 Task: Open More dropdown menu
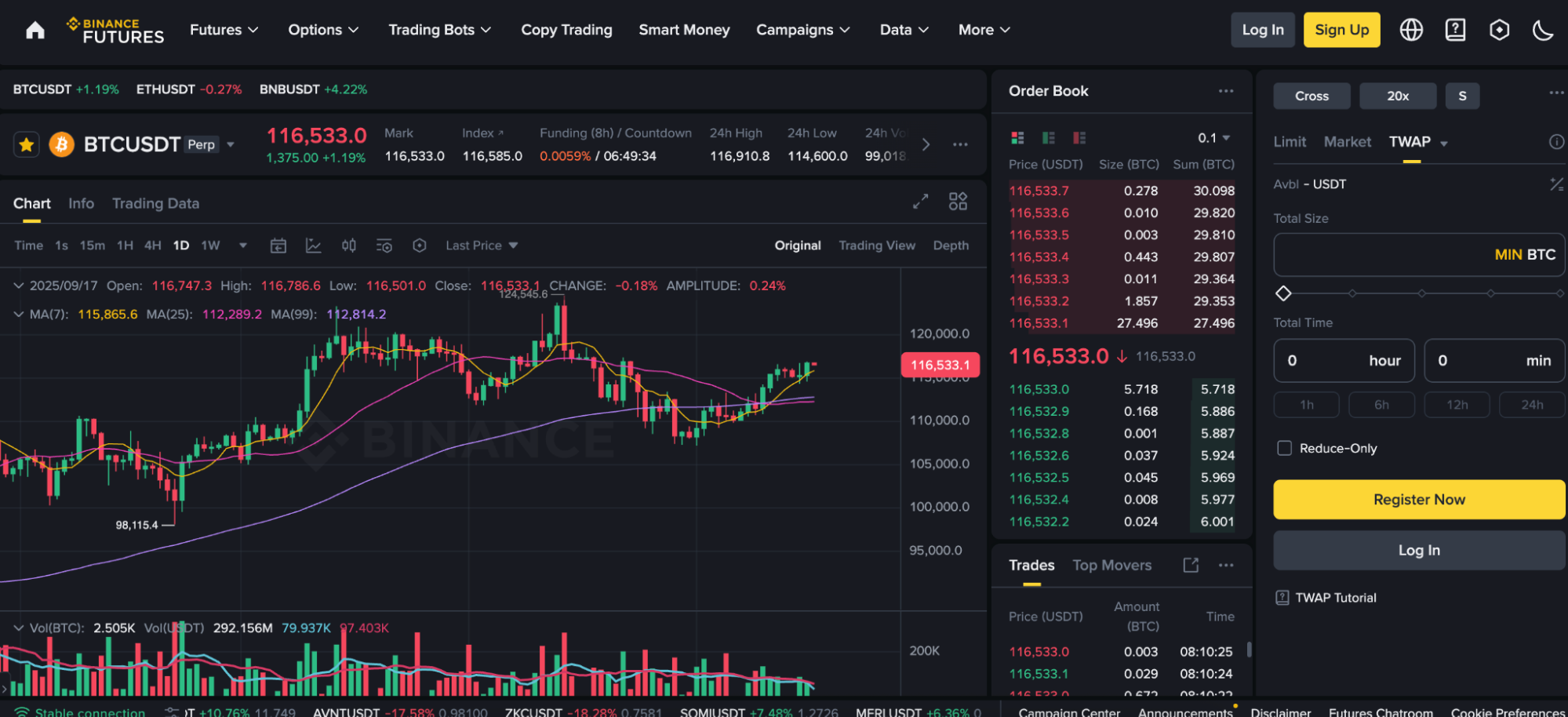click(984, 30)
